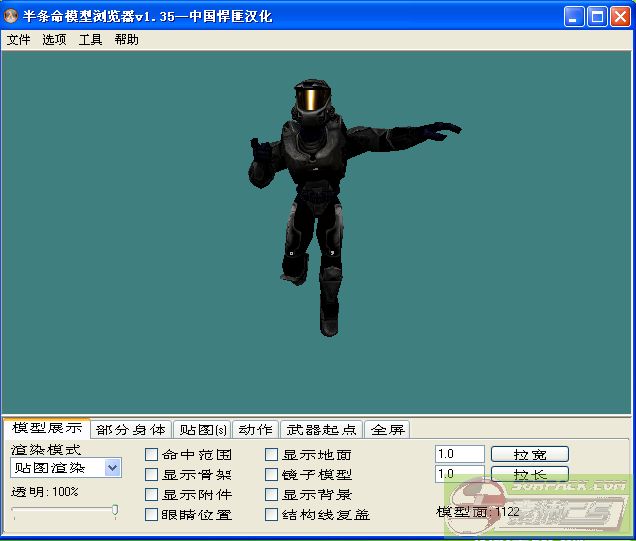Switch to the 贴图[s] tab
This screenshot has width=636, height=541.
click(203, 429)
